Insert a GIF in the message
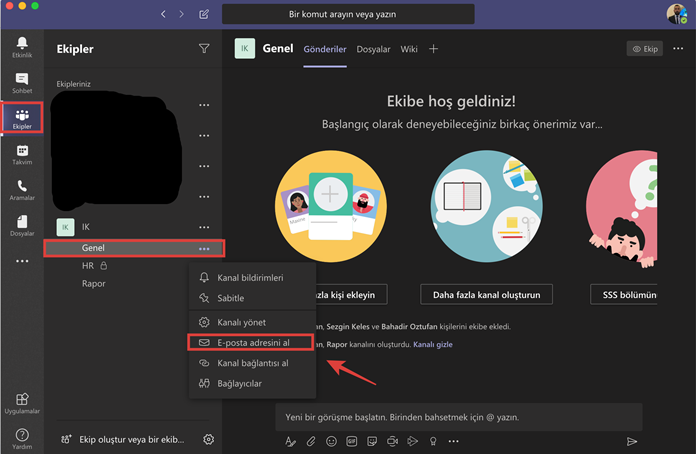Image resolution: width=696 pixels, height=454 pixels. pos(352,441)
